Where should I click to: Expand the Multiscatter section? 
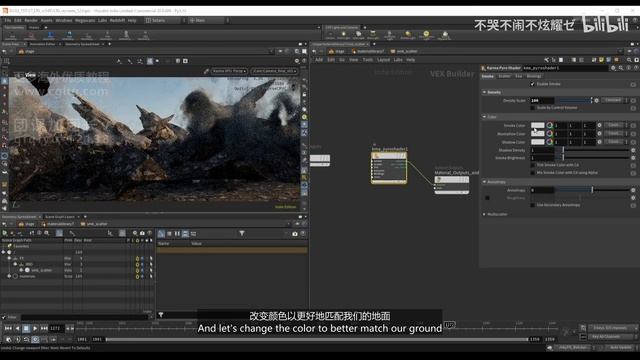(x=484, y=214)
